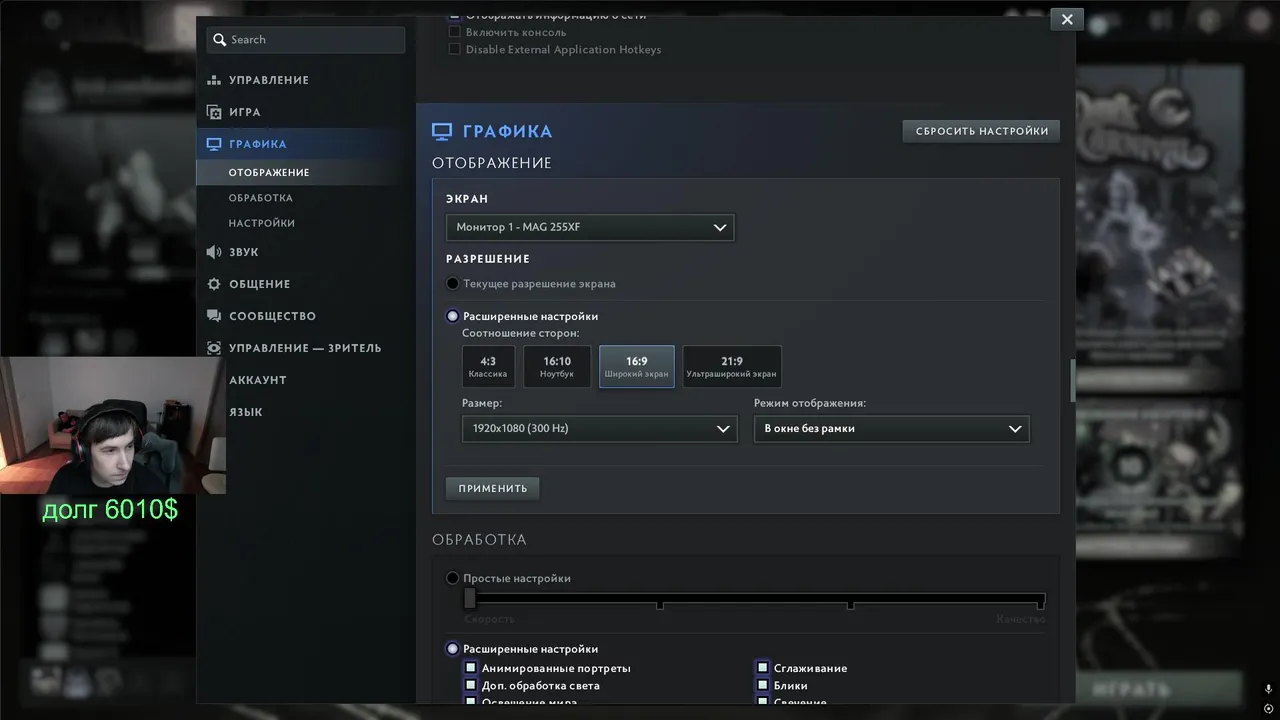
Task: Go to the Обработка subsection in sidebar
Action: point(261,198)
